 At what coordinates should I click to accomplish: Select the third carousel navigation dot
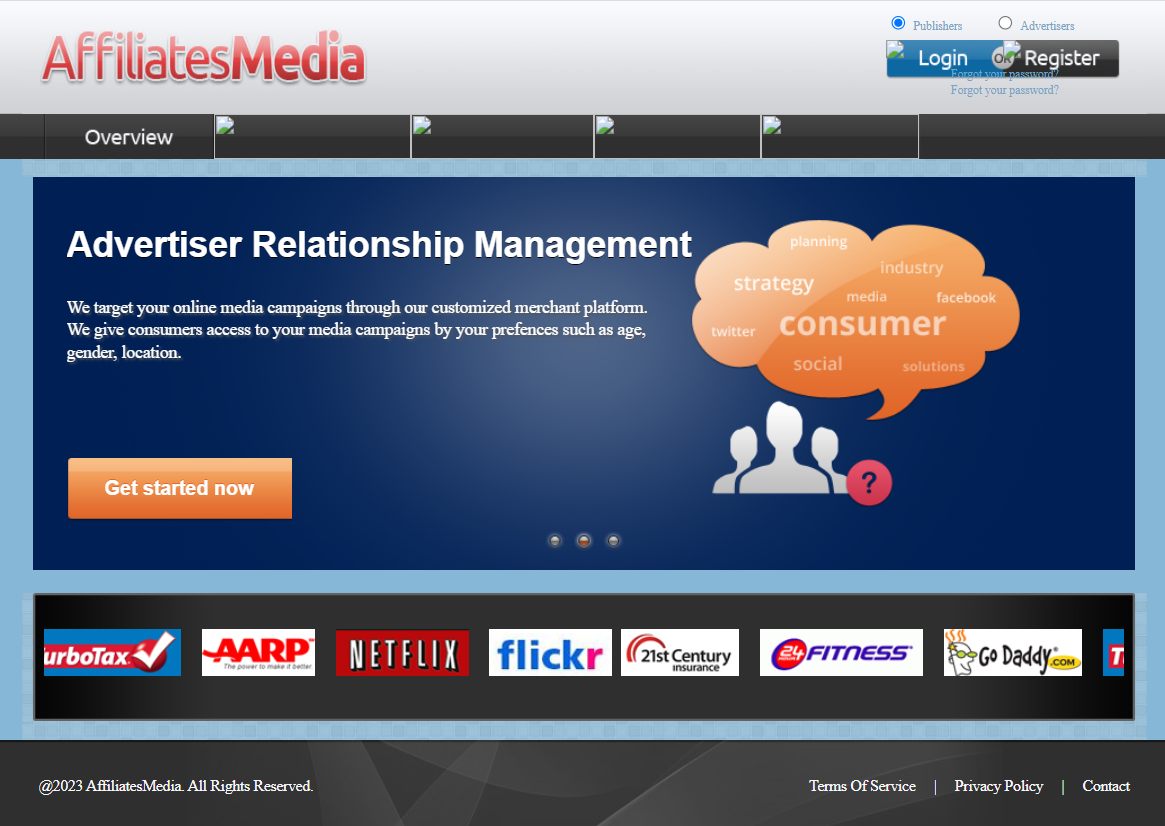pos(613,540)
